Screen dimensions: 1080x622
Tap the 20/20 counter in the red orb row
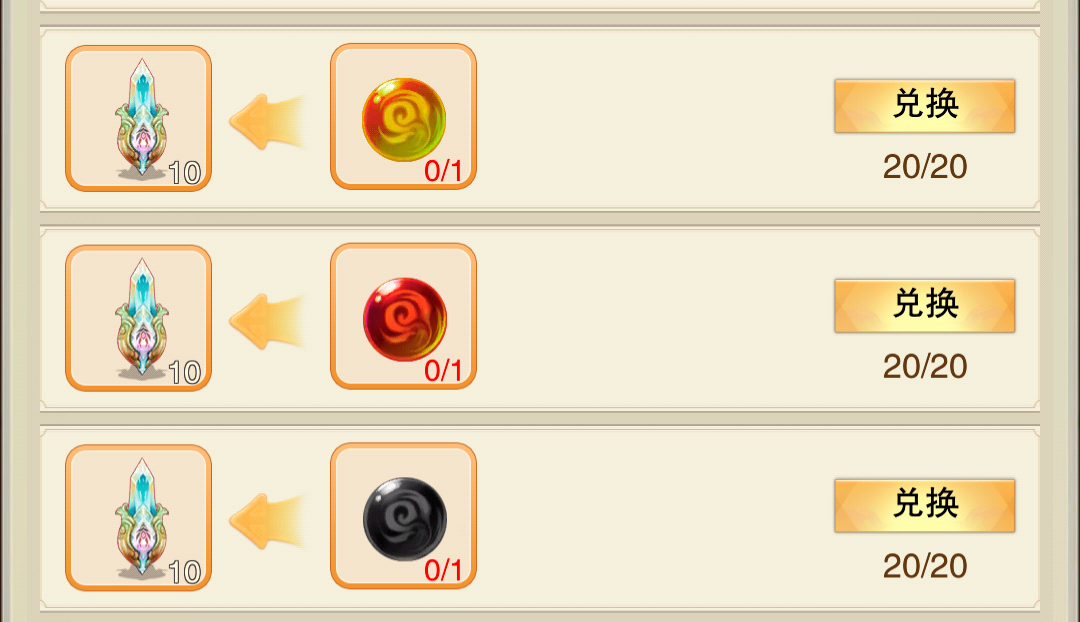tap(925, 366)
